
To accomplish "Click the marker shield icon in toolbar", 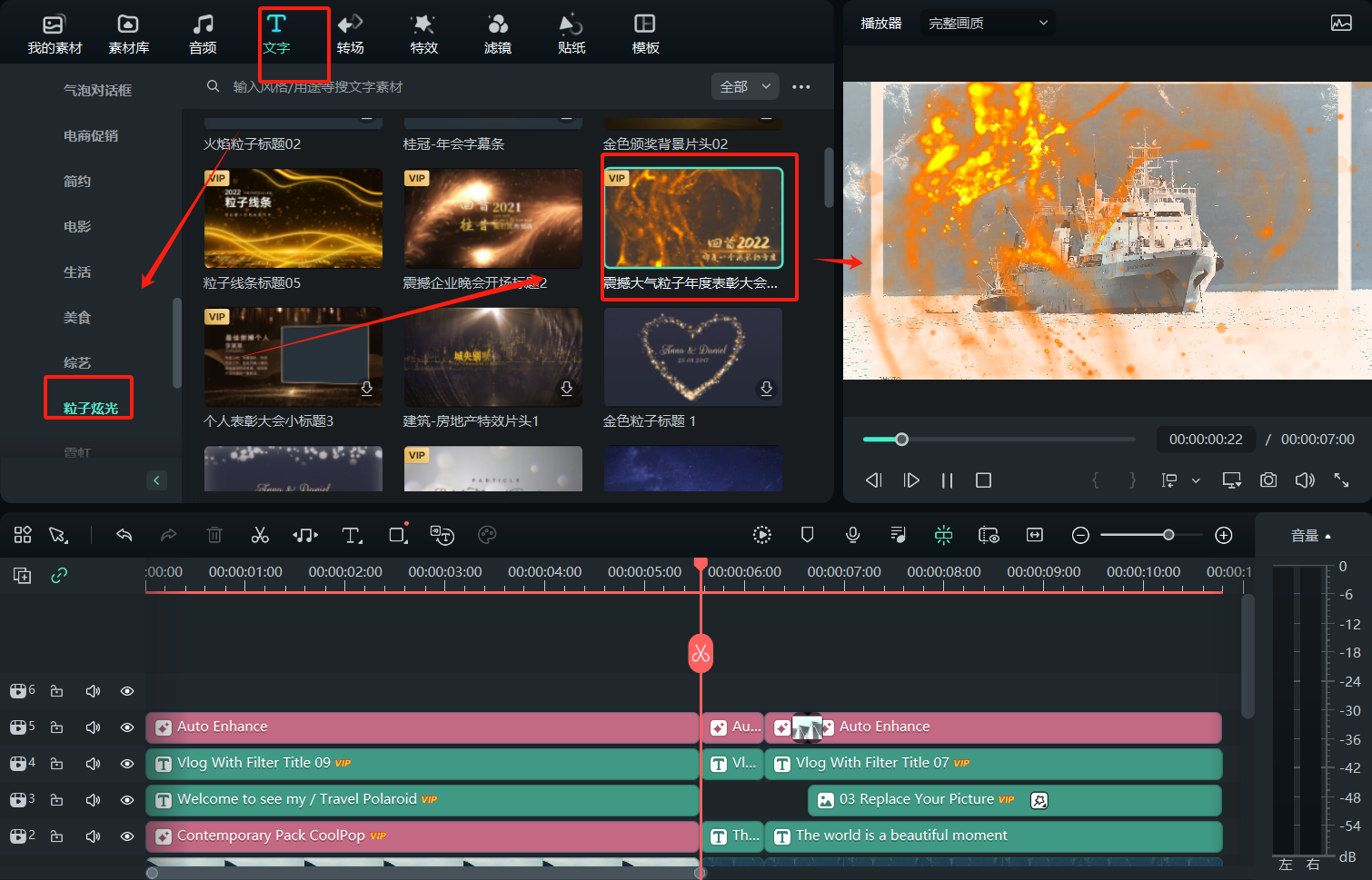I will (807, 535).
